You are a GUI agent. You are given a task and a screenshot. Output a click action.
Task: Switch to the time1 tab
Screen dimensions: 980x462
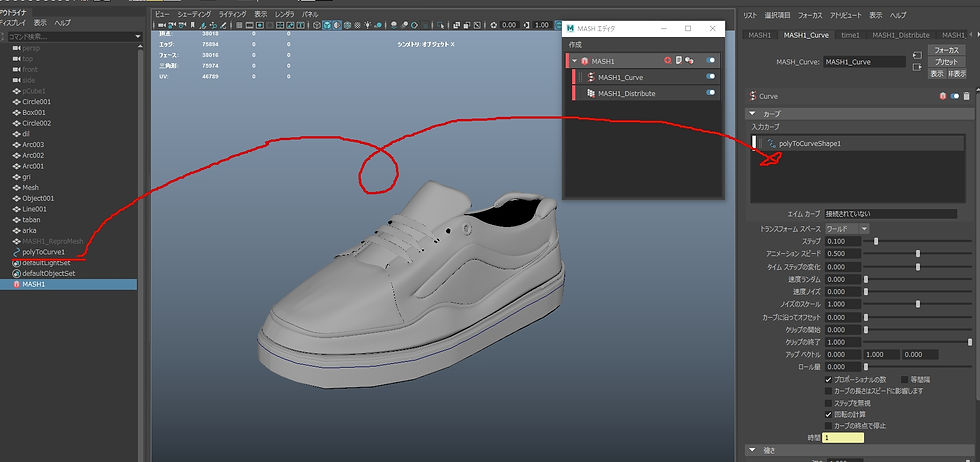850,35
